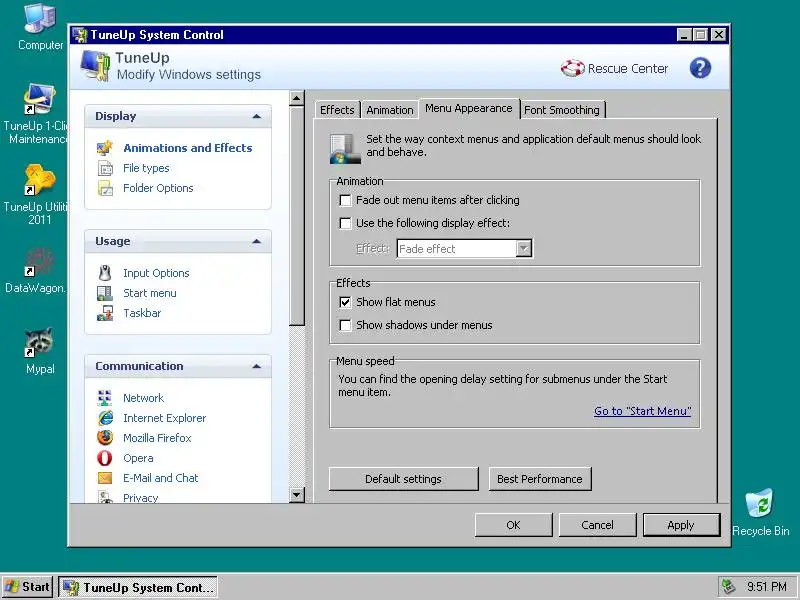Open the Windows Start button

coord(28,587)
